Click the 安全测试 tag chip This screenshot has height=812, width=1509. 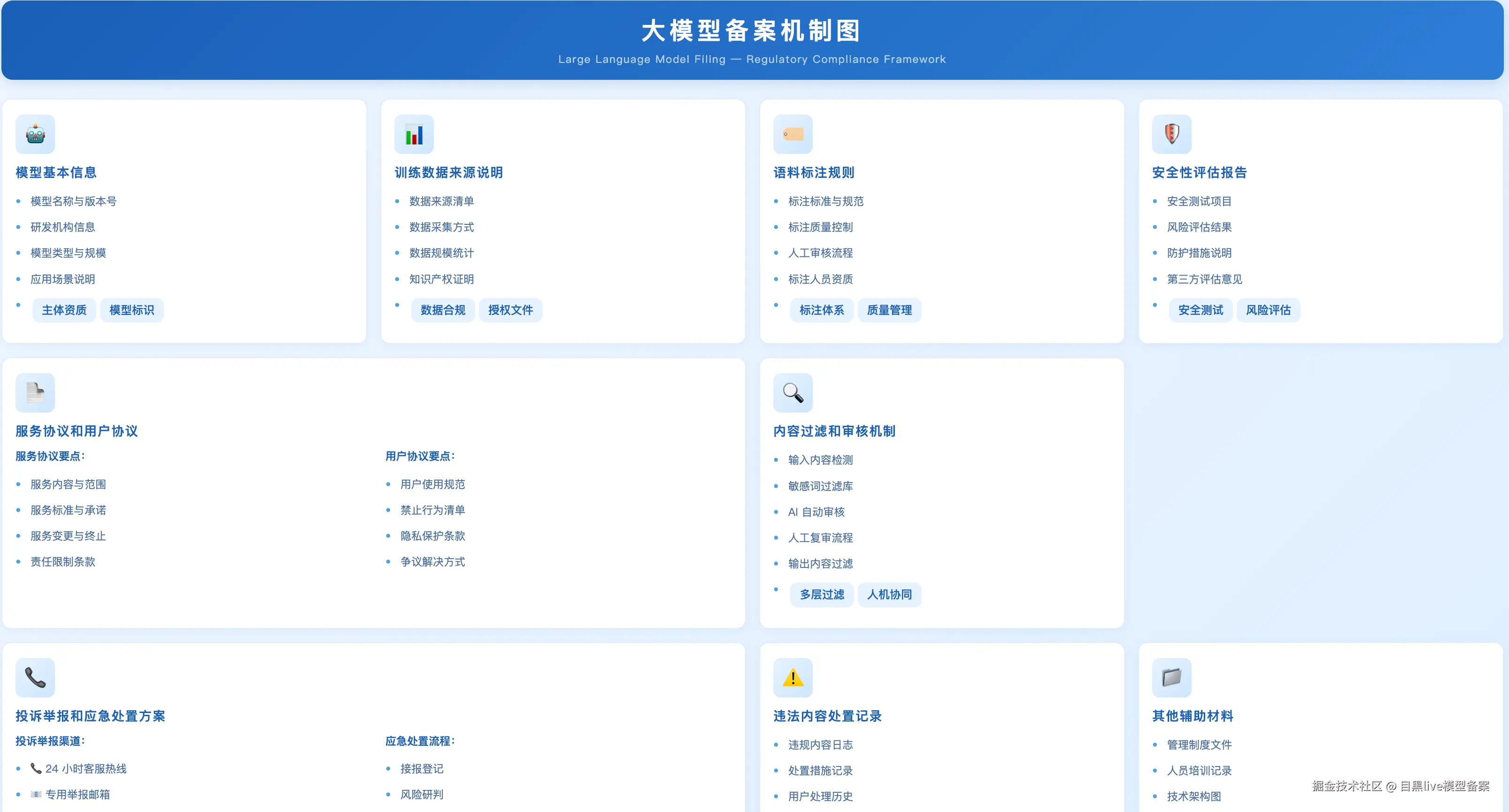tap(1200, 310)
